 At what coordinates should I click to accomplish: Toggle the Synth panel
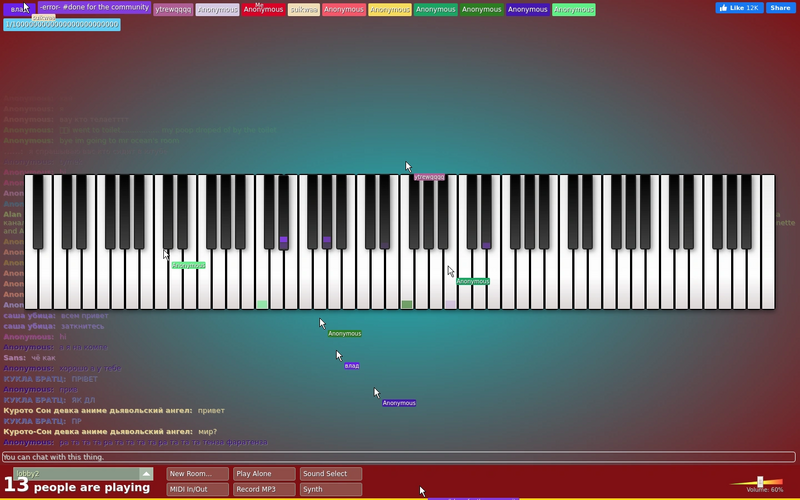click(x=331, y=489)
